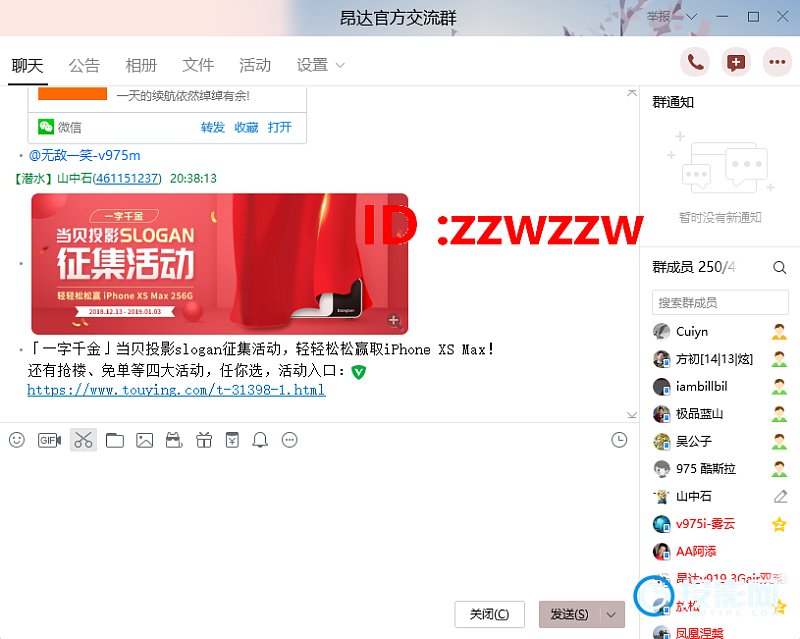Click the magnifier icon on the slogan image
Image resolution: width=800 pixels, height=639 pixels.
[394, 321]
